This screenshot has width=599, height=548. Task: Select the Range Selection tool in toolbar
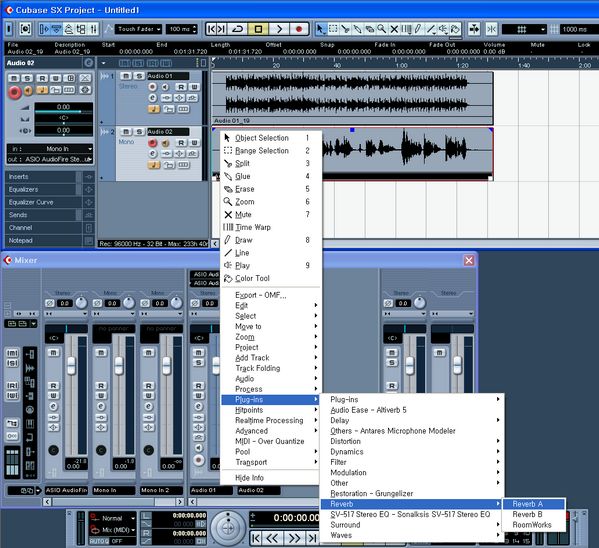coord(333,29)
